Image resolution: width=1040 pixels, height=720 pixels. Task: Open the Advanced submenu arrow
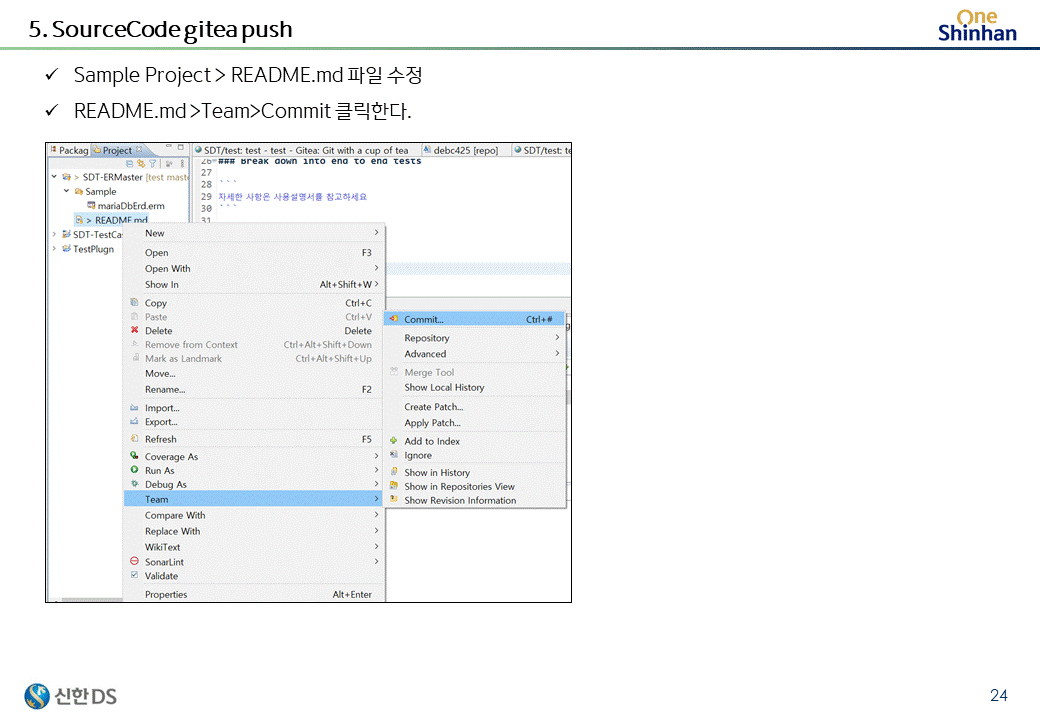click(x=557, y=353)
